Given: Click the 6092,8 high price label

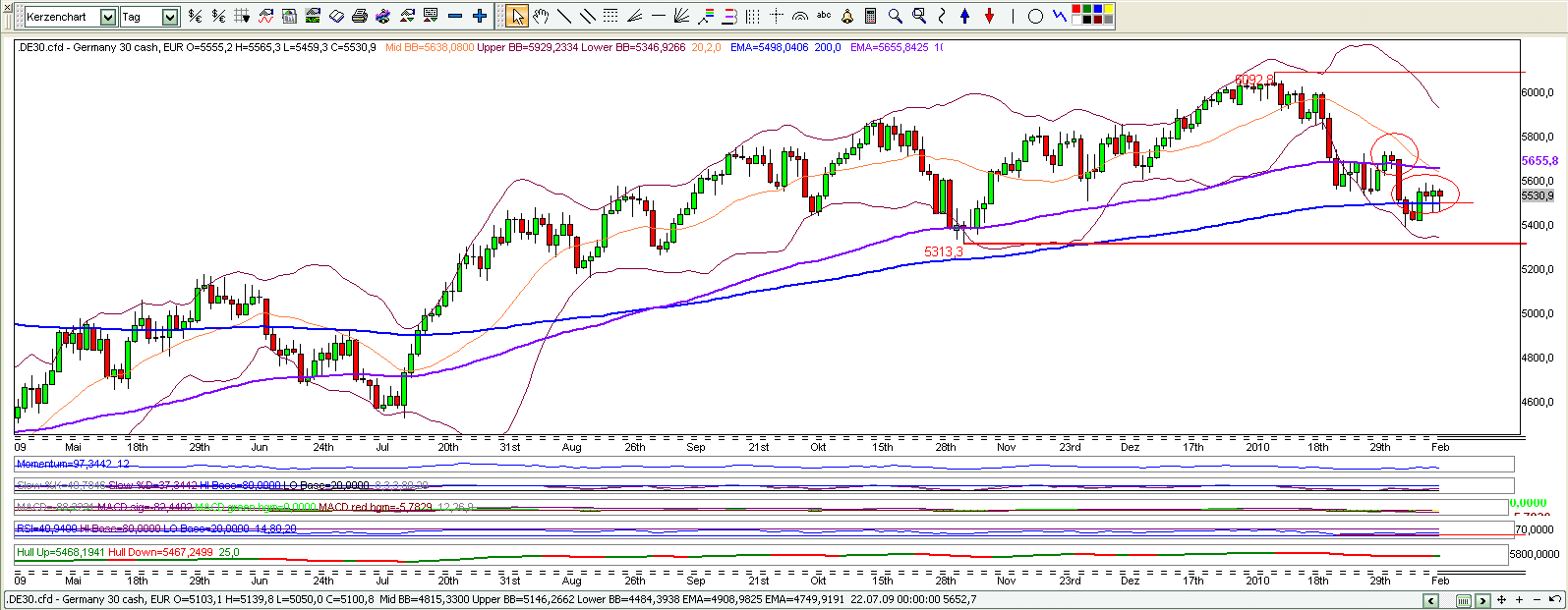Looking at the screenshot, I should pyautogui.click(x=1253, y=80).
